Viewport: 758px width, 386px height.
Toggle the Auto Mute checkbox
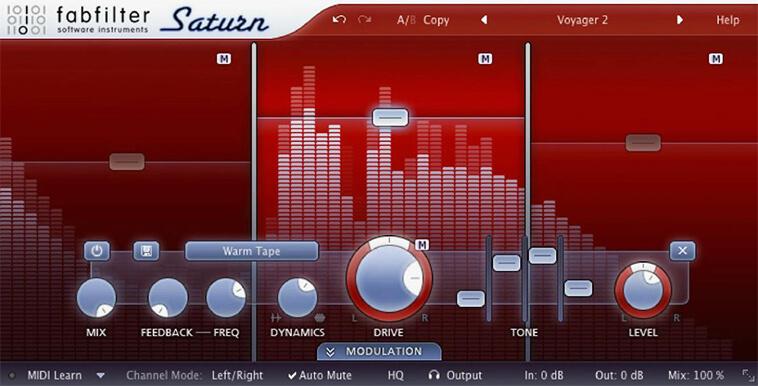tap(320, 375)
